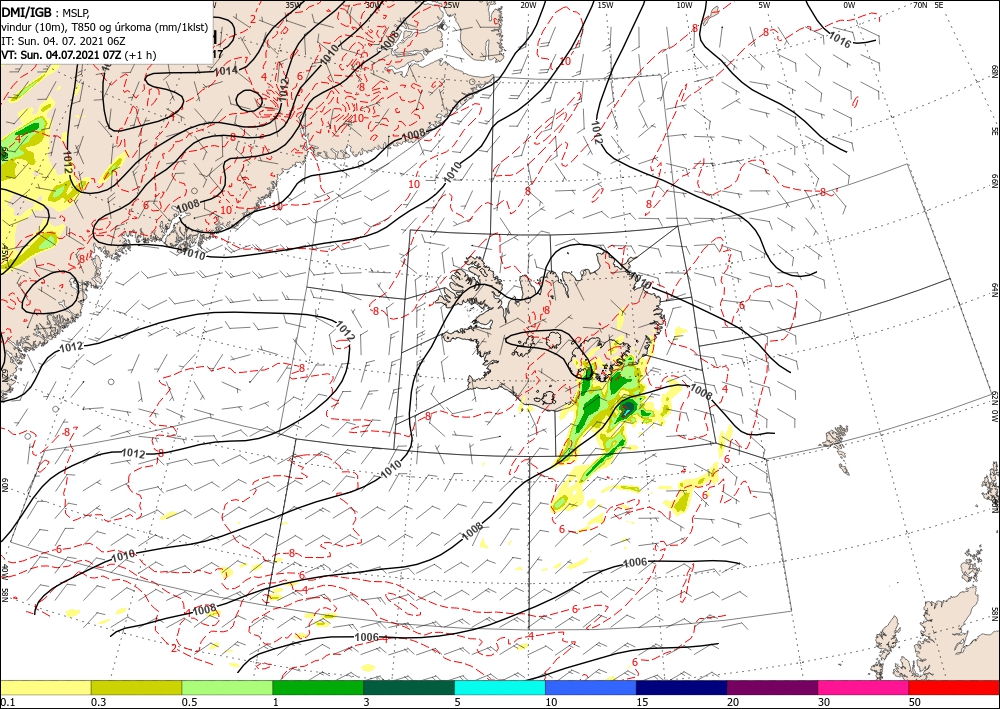
Task: Click the 70N latitude label
Action: 920,5
